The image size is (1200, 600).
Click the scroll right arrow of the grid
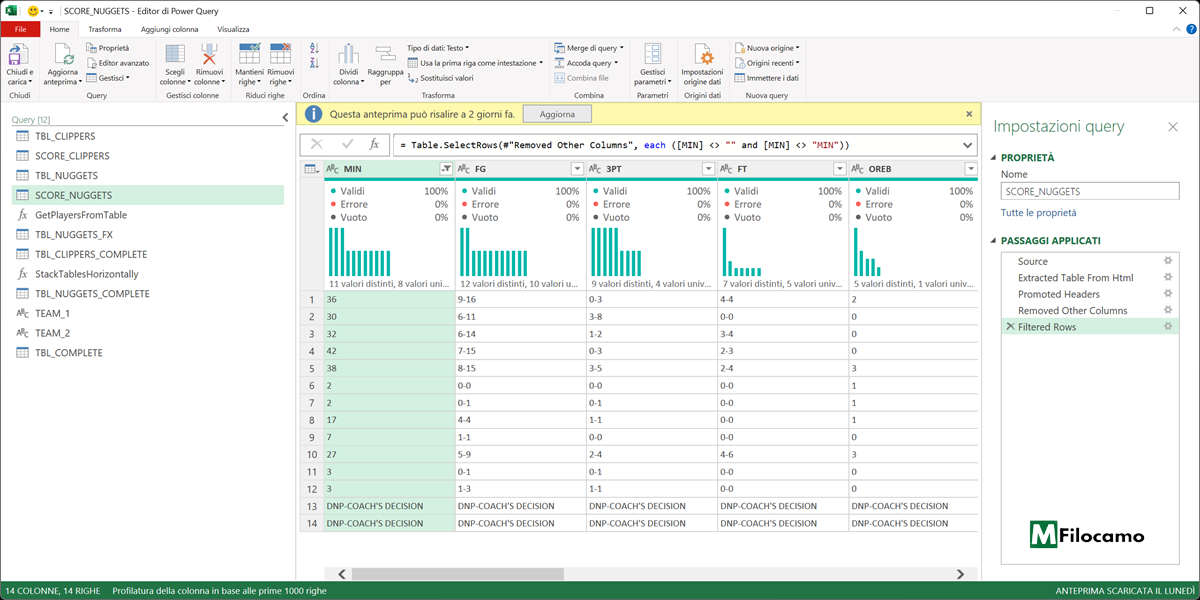(961, 574)
